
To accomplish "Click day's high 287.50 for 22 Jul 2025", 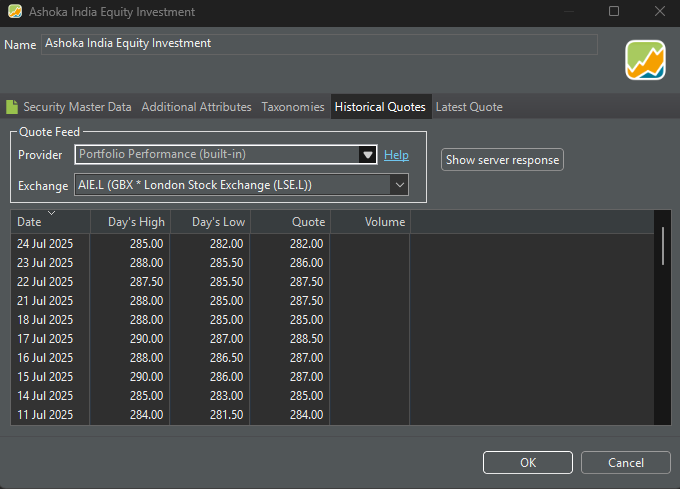I will click(x=147, y=282).
